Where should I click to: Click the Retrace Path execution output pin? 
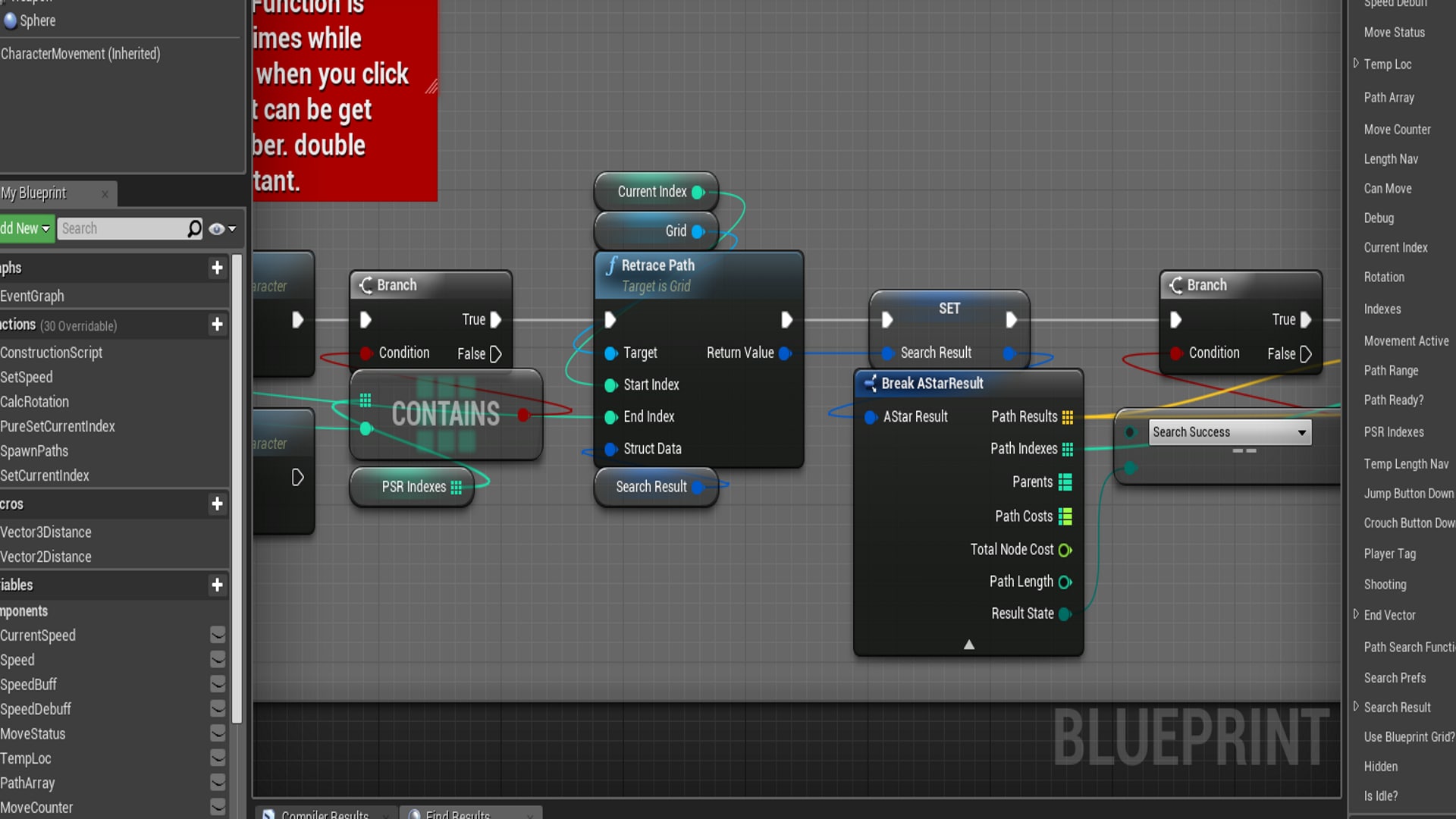786,320
